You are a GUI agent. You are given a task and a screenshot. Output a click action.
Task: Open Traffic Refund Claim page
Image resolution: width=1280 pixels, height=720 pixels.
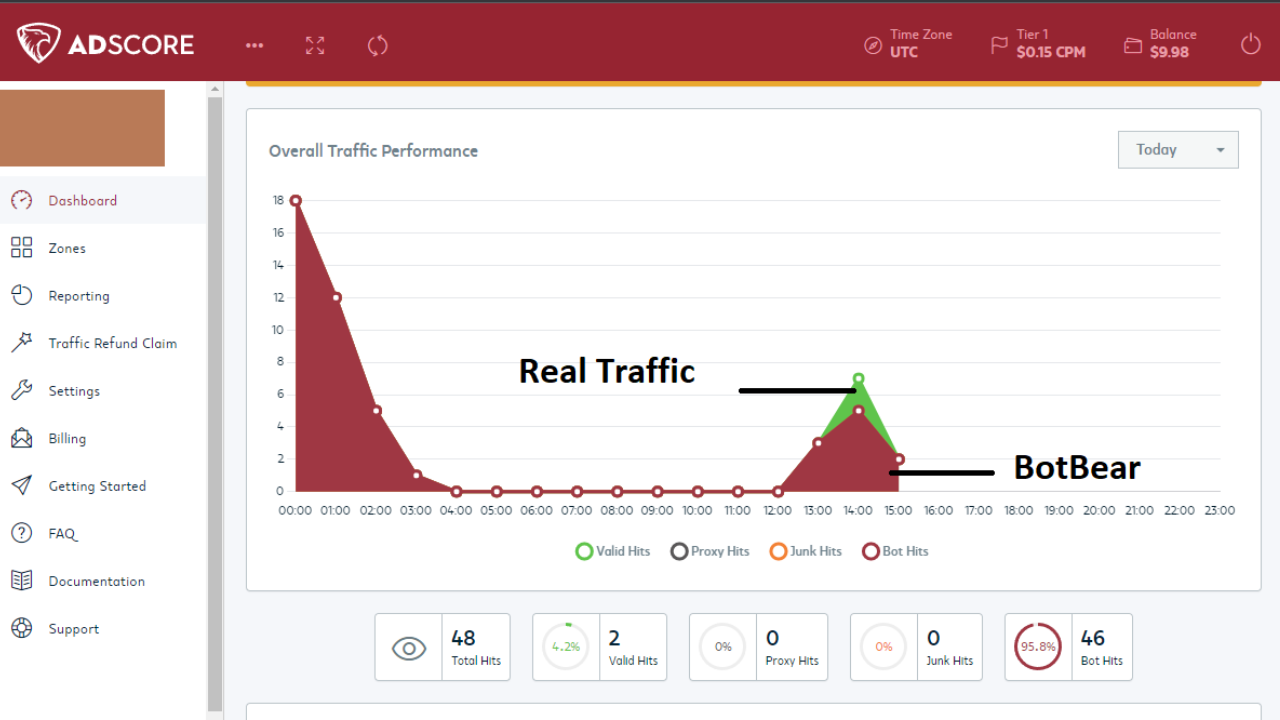tap(103, 343)
